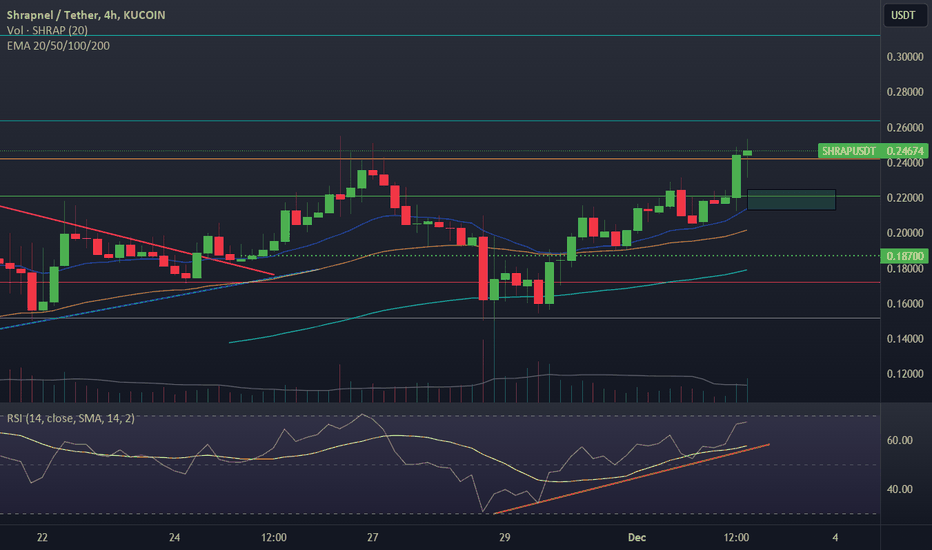Click the 0.22000 price axis label
The image size is (932, 550).
coord(905,198)
